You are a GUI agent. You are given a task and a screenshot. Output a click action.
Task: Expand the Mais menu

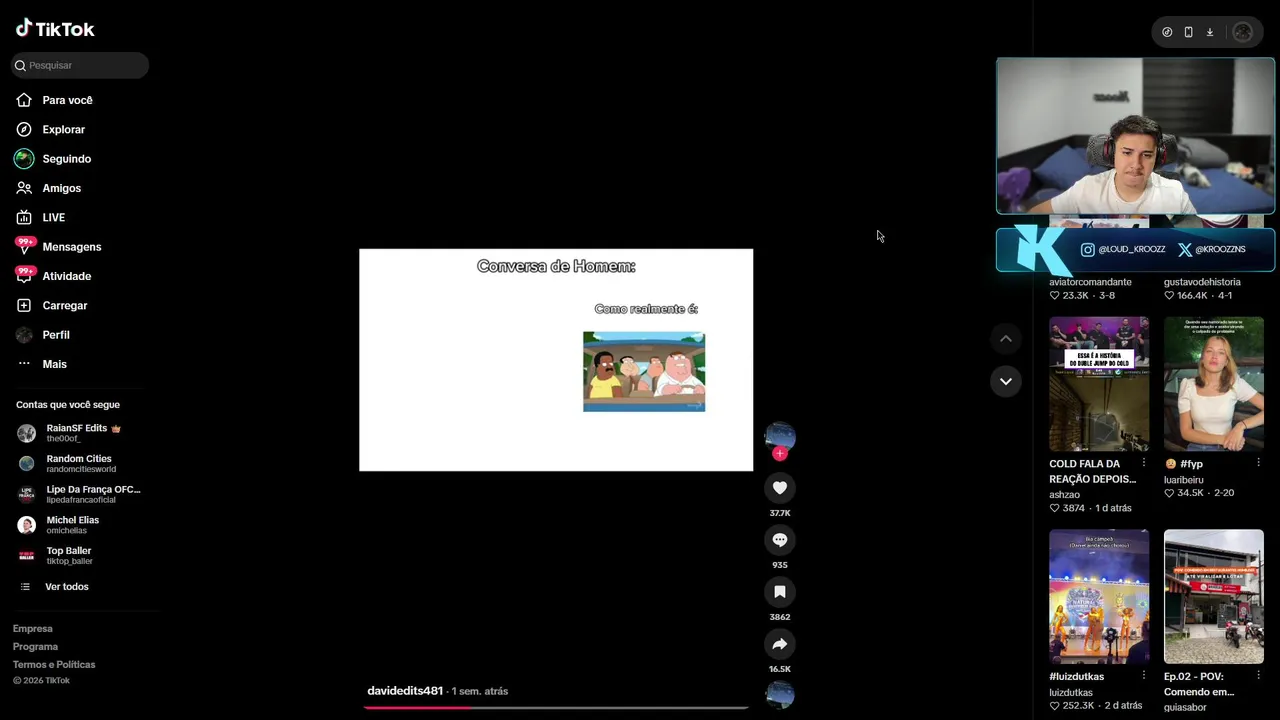coord(55,364)
